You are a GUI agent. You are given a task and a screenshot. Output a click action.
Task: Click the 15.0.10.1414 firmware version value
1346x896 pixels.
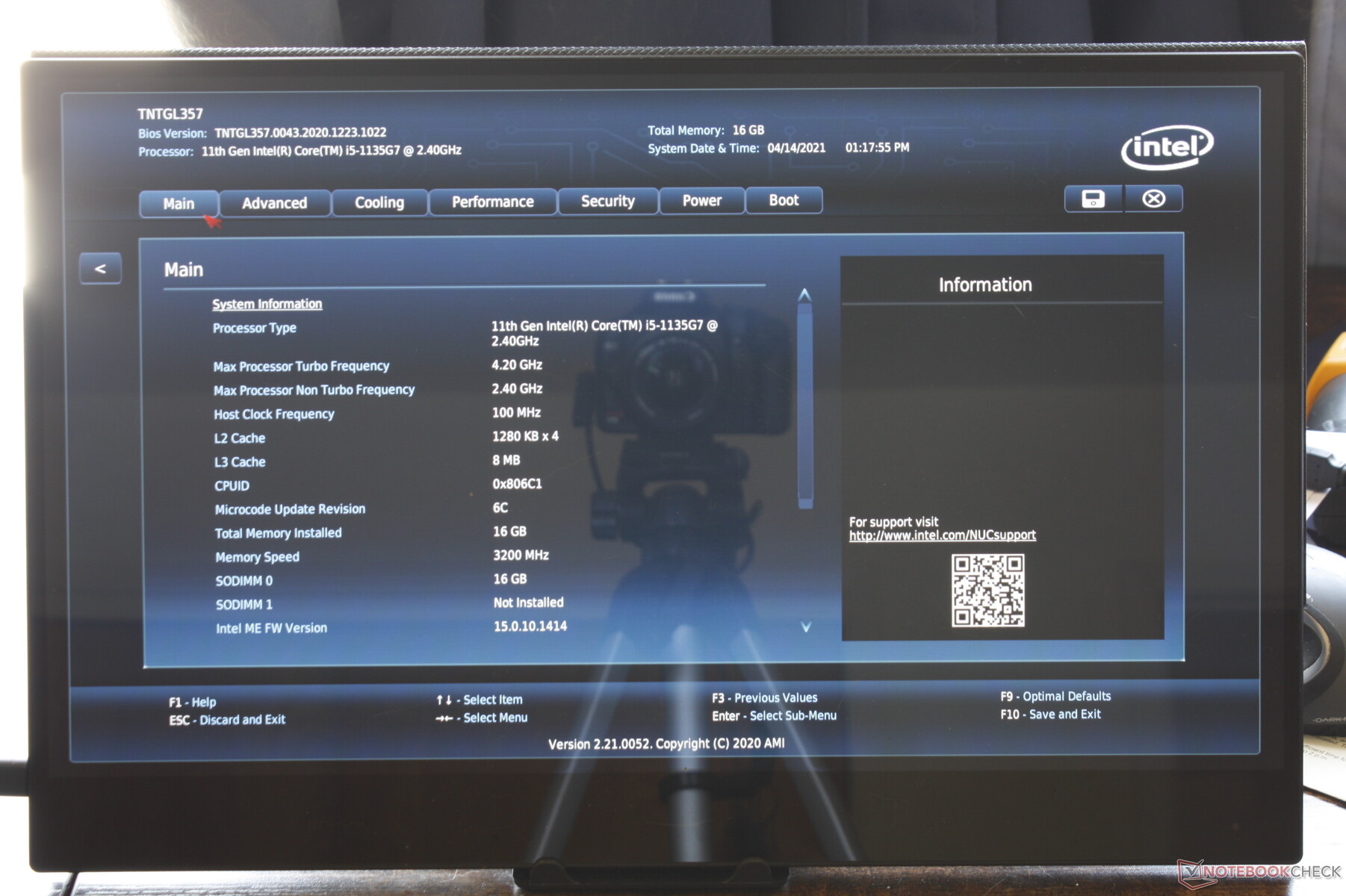coord(530,626)
